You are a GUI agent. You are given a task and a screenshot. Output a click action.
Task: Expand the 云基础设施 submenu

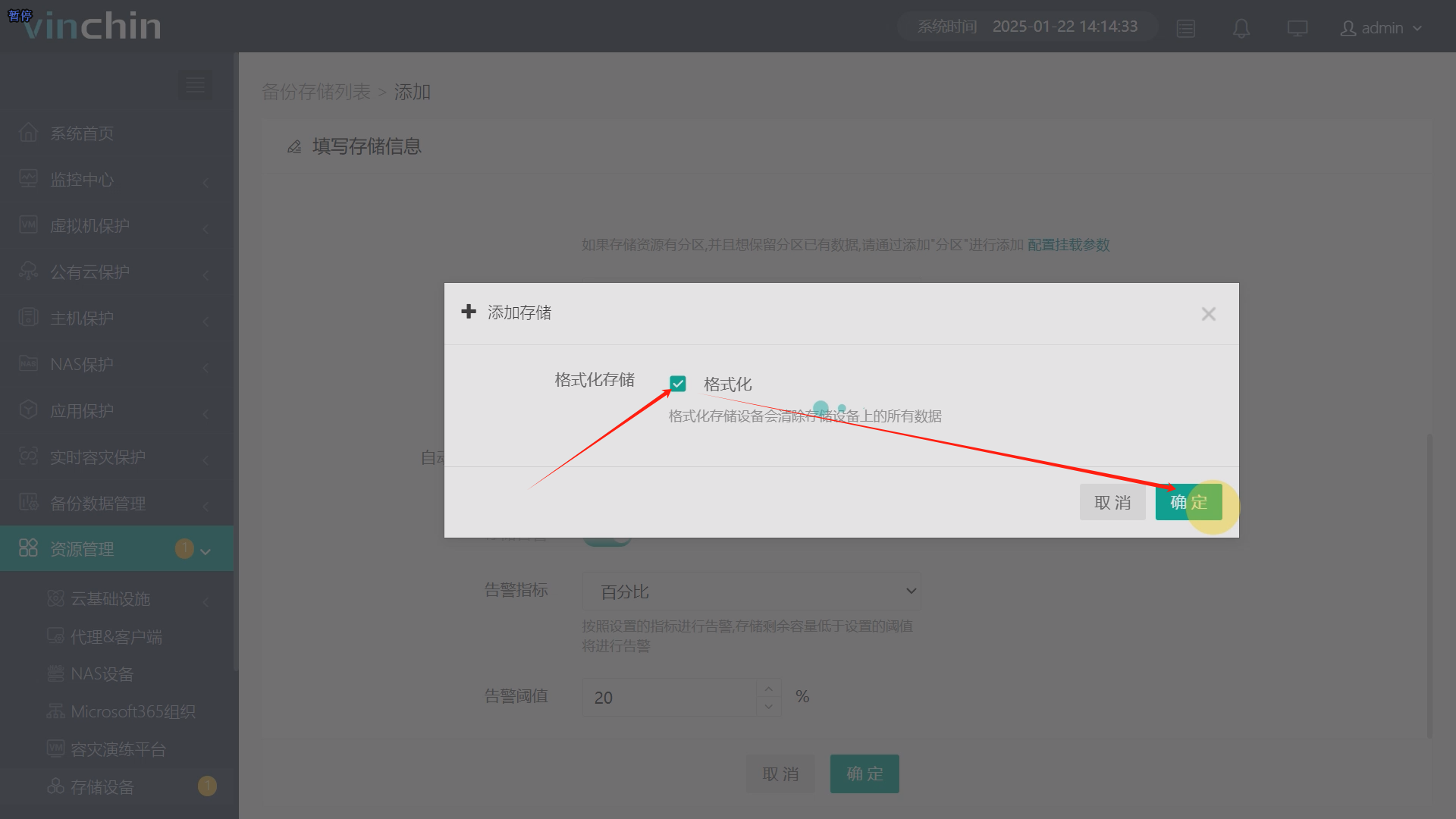click(111, 599)
